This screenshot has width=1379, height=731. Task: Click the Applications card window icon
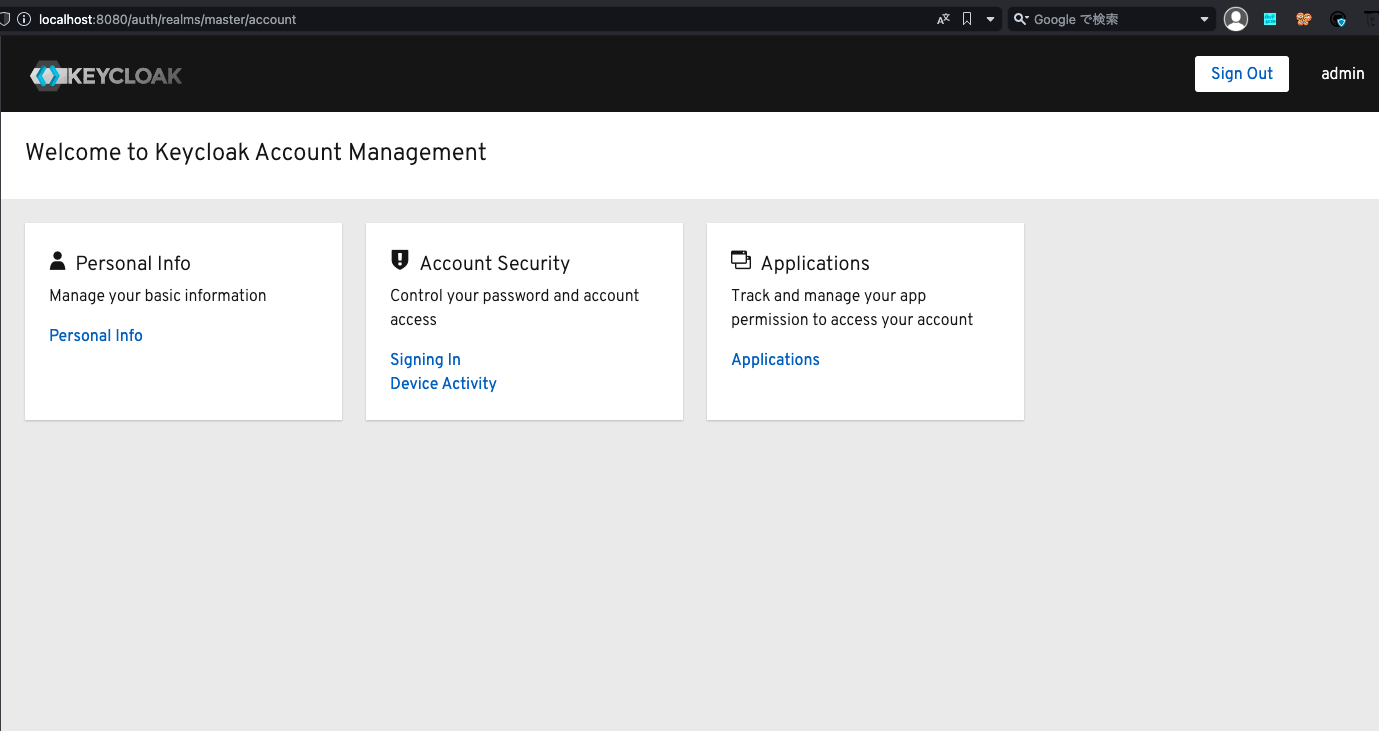coord(740,261)
